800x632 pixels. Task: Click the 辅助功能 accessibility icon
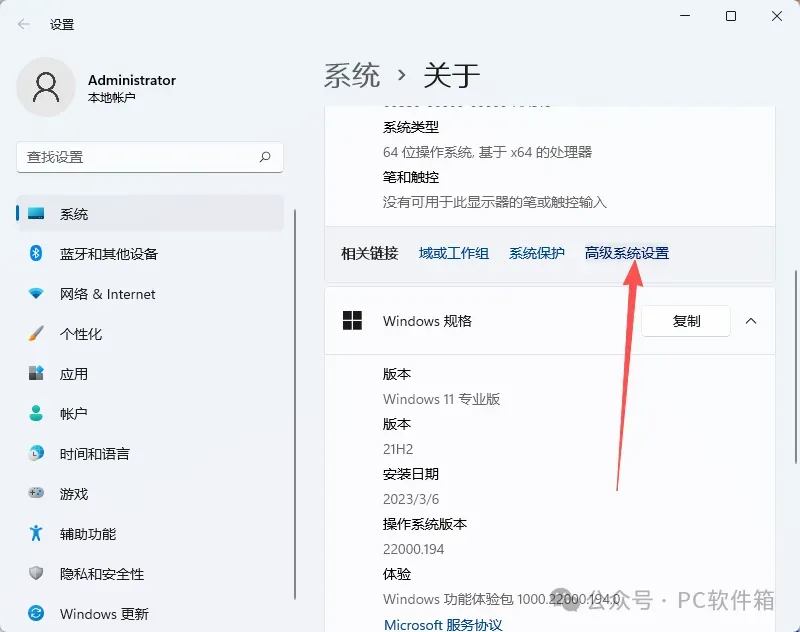[36, 533]
